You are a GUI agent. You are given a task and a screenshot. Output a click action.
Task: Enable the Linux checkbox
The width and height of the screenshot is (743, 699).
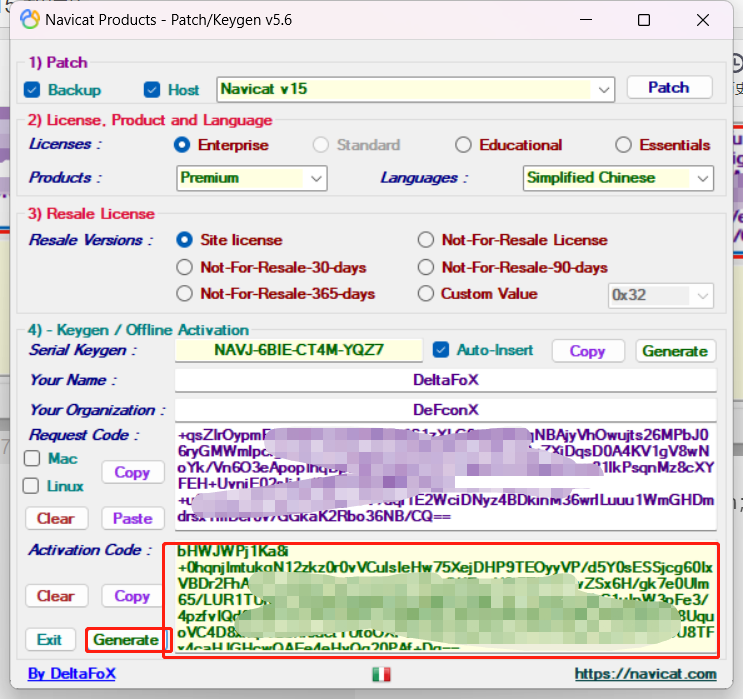[x=32, y=486]
